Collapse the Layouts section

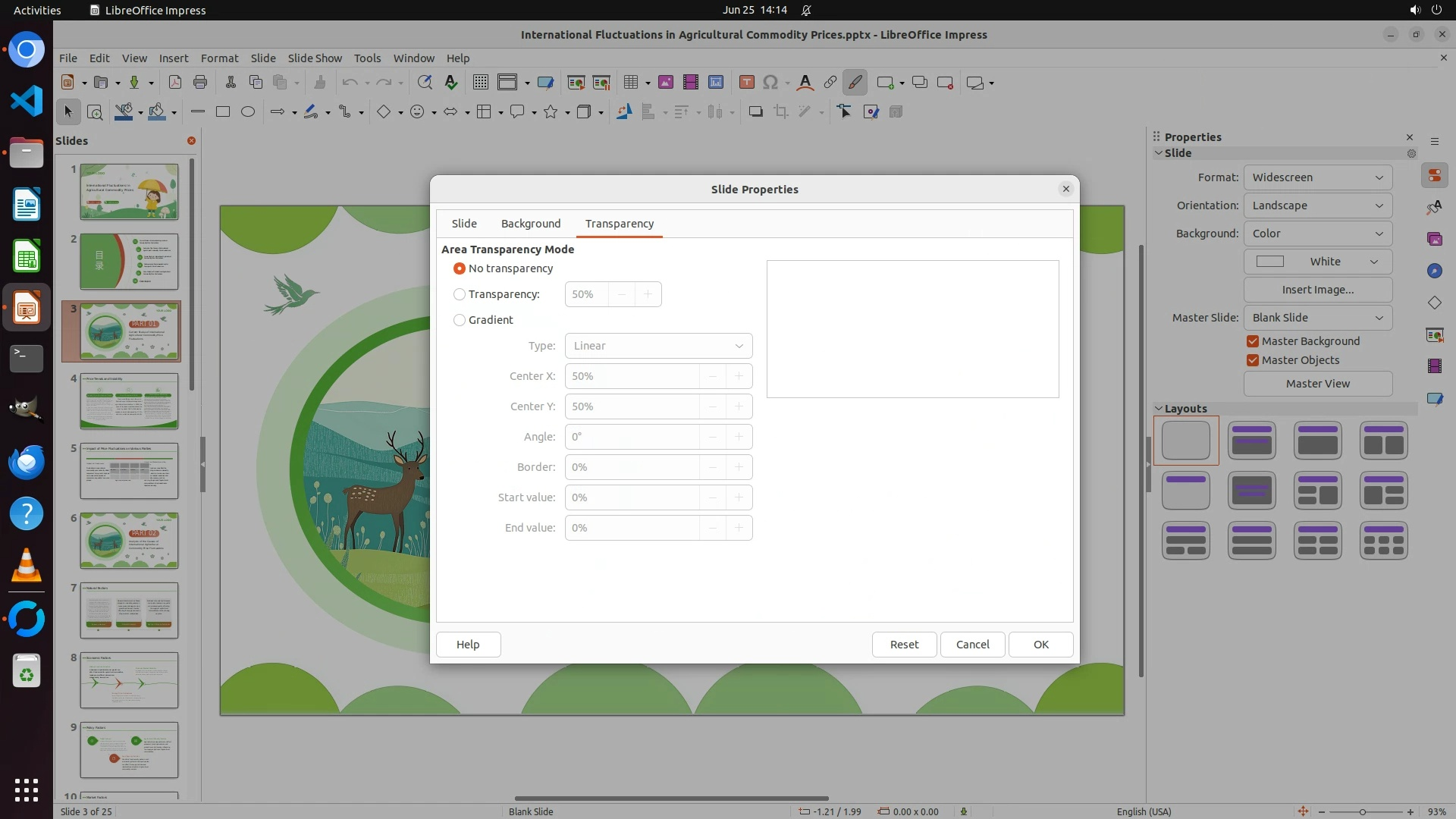click(1159, 409)
